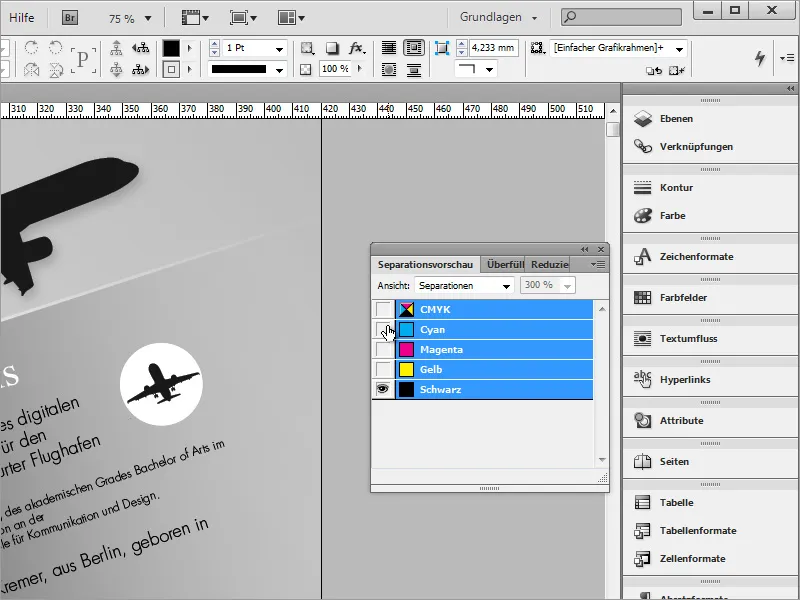Show the Cyan separation plate
The image size is (800, 600).
tap(383, 330)
